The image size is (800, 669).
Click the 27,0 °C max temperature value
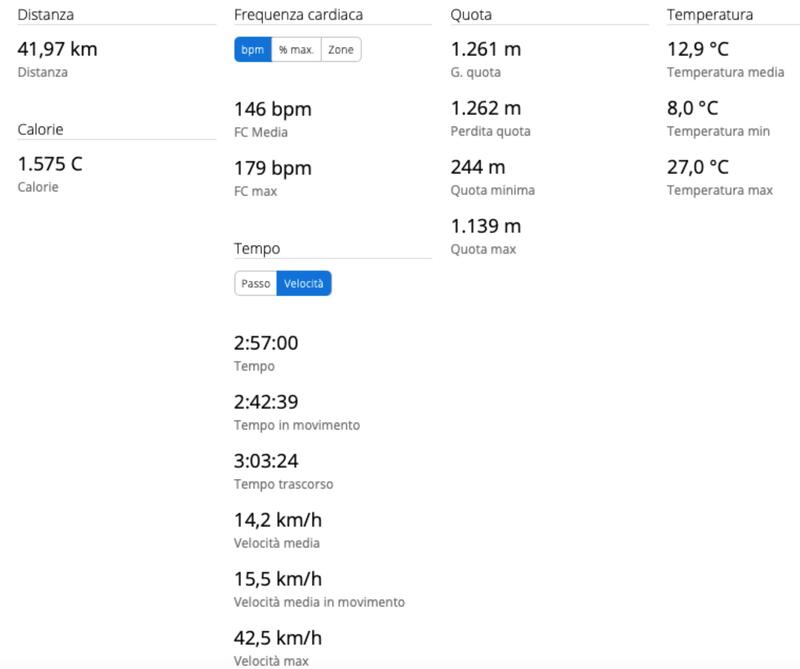click(x=698, y=167)
